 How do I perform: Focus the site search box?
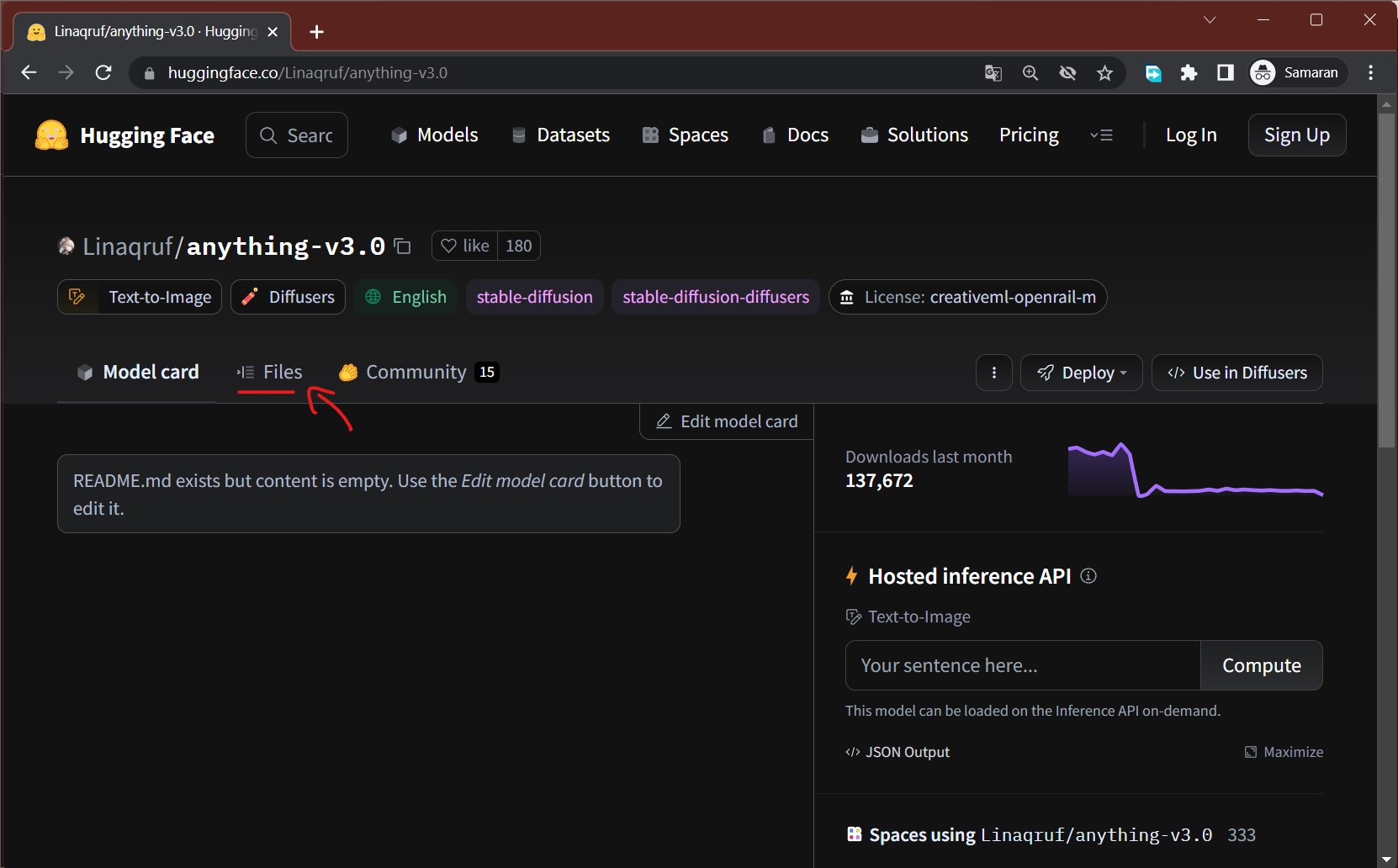(297, 135)
